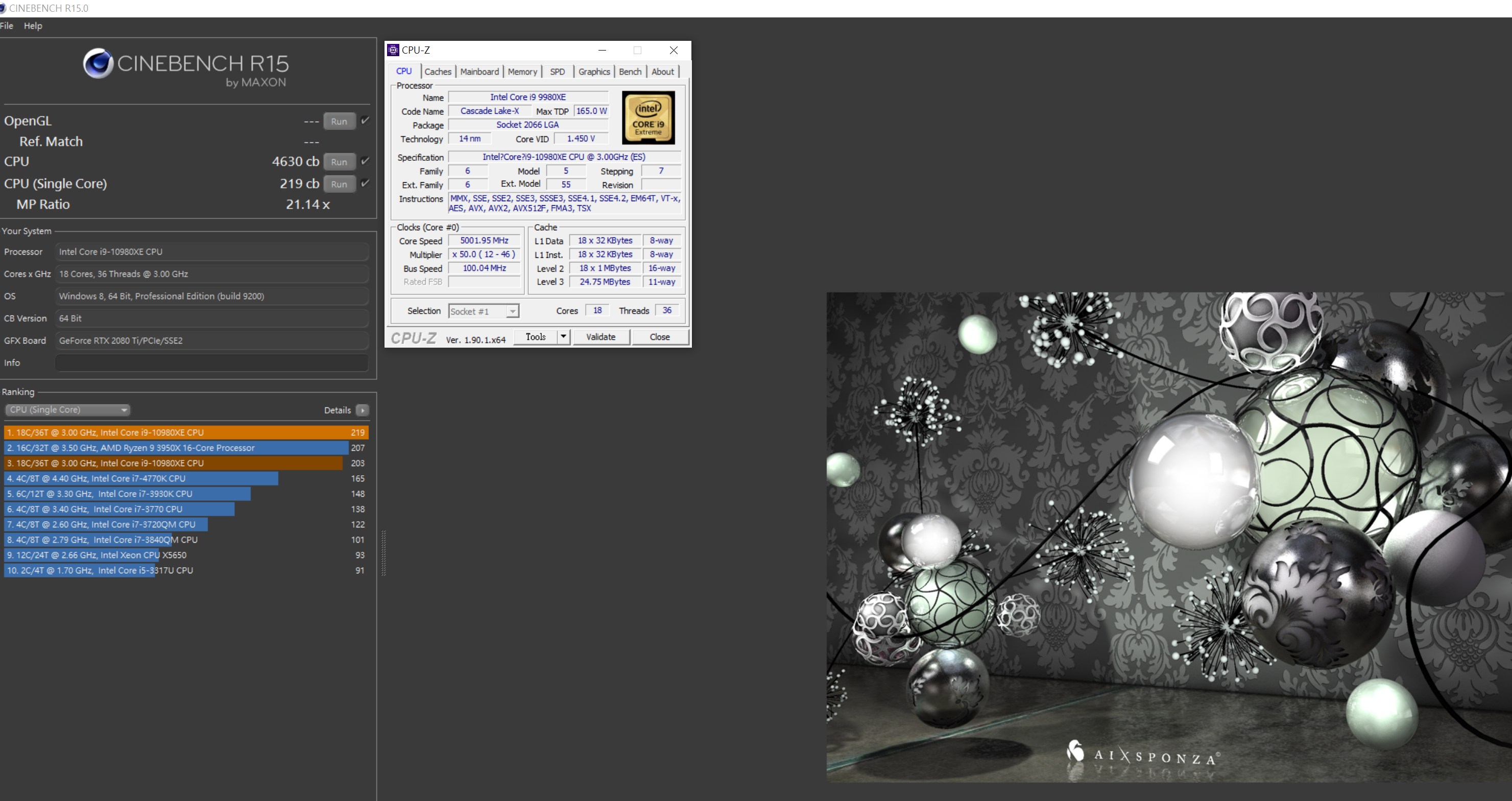The height and width of the screenshot is (801, 1512).
Task: Click the panel splitter handle beside Ranking
Action: (x=384, y=553)
